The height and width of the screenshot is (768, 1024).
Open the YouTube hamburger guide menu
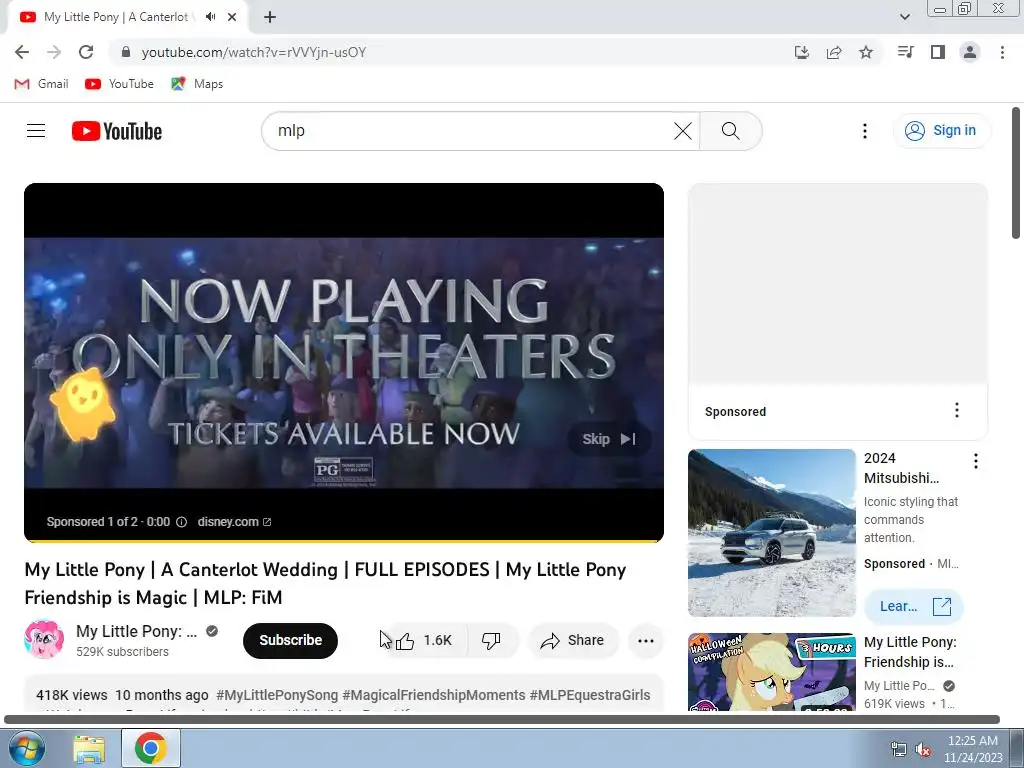pos(36,131)
